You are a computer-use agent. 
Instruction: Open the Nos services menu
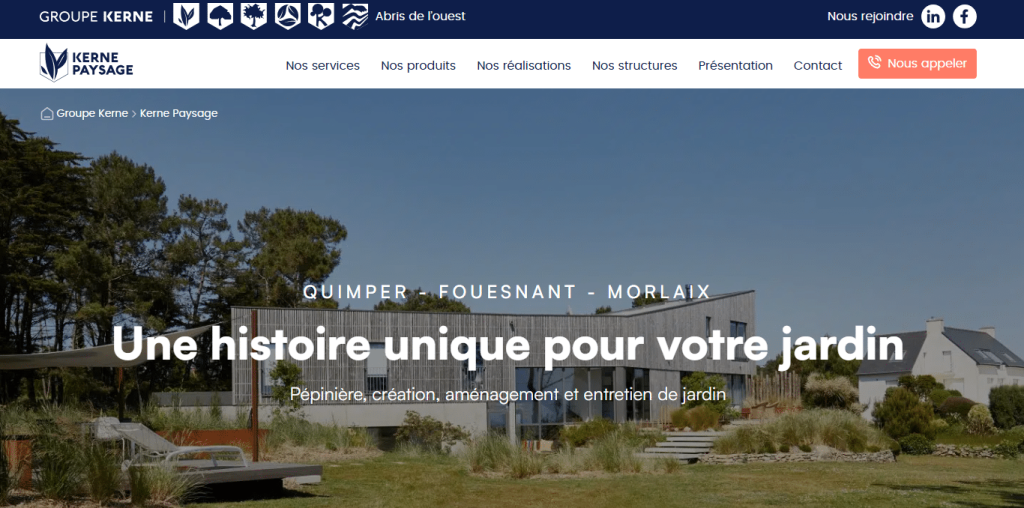322,66
